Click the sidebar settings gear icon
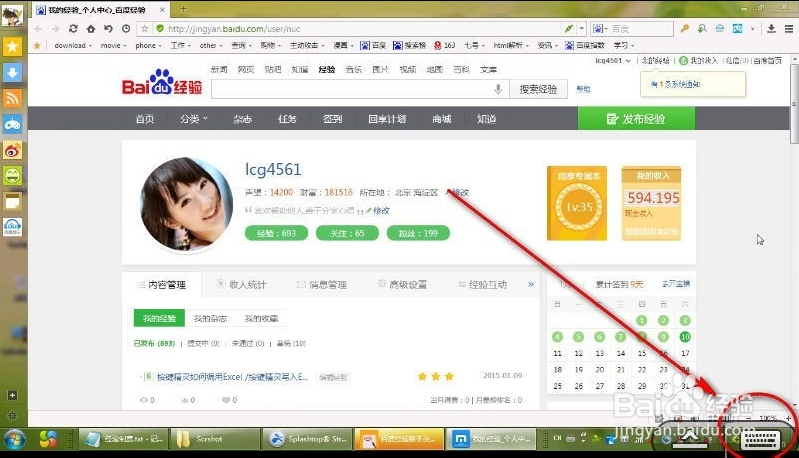Screen dimensions: 799x458 click(12, 416)
